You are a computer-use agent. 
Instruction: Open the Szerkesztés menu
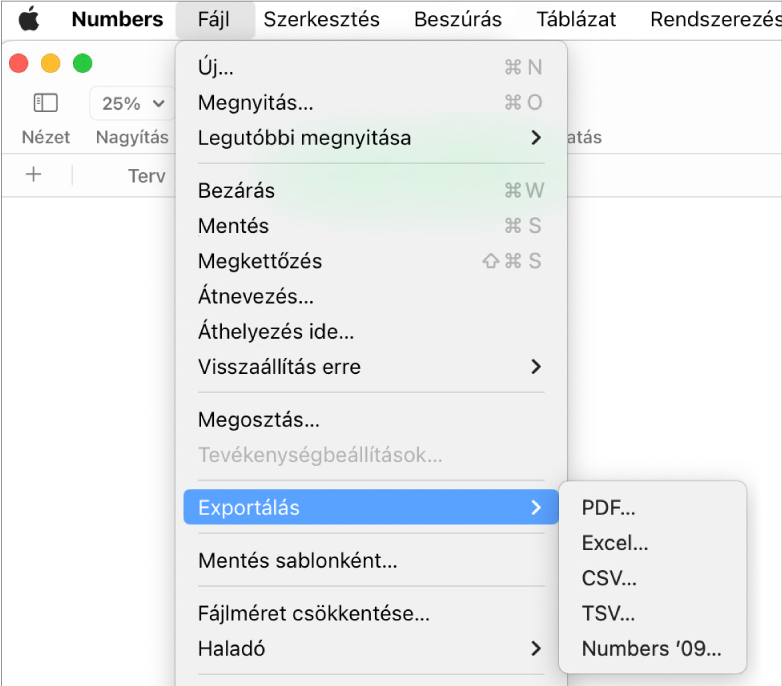pyautogui.click(x=322, y=19)
